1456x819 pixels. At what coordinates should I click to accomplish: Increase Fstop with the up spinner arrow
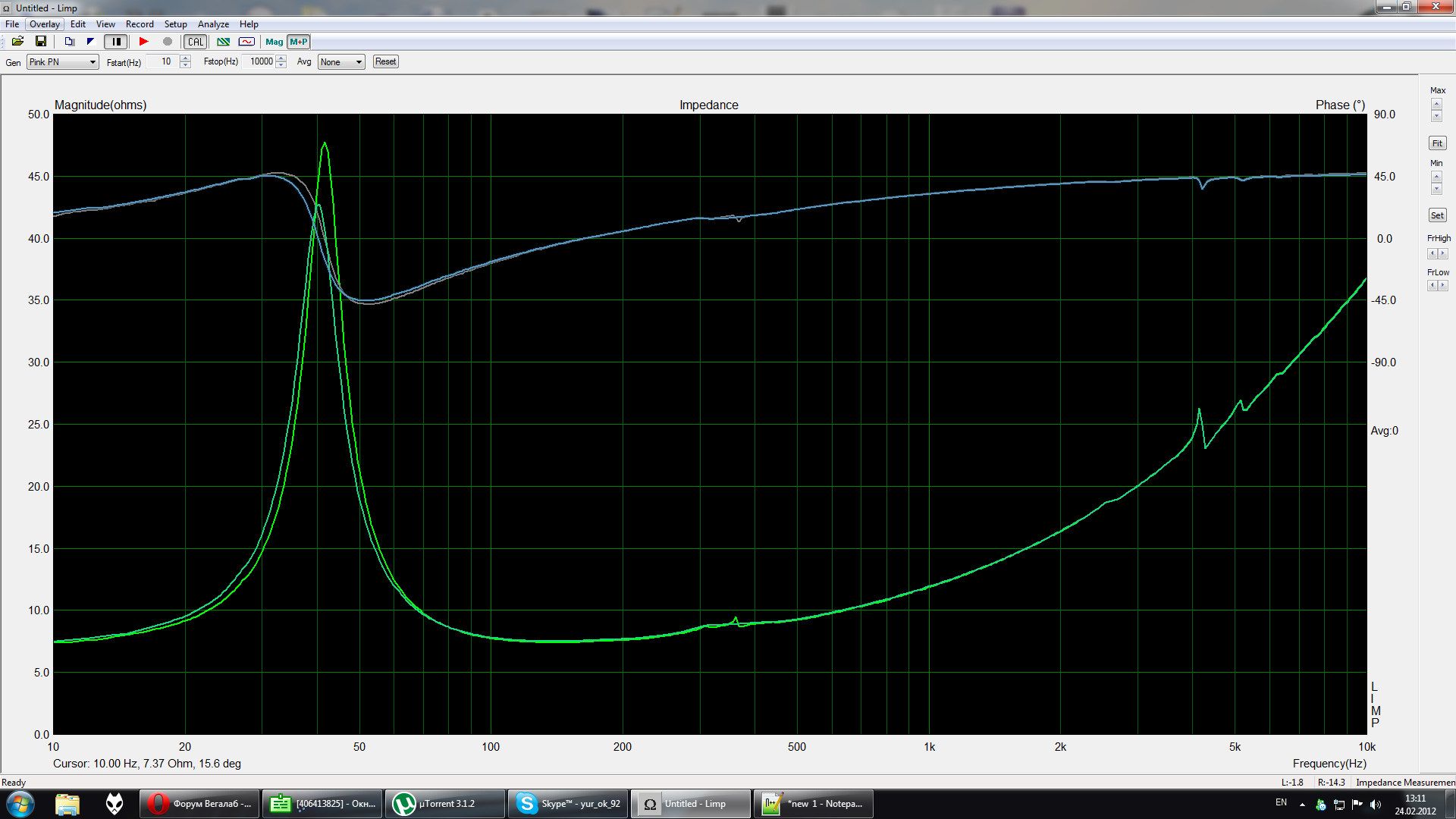(x=281, y=58)
